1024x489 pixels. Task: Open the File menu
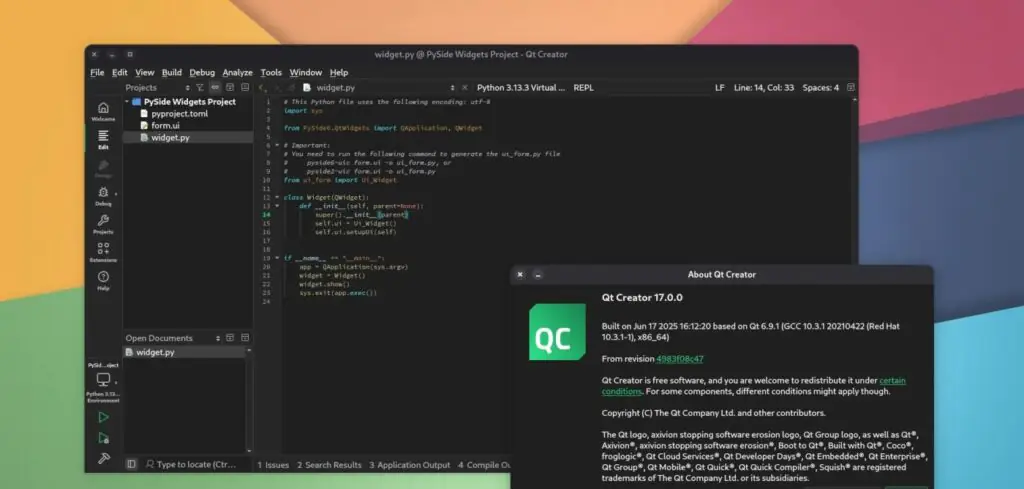pyautogui.click(x=97, y=72)
